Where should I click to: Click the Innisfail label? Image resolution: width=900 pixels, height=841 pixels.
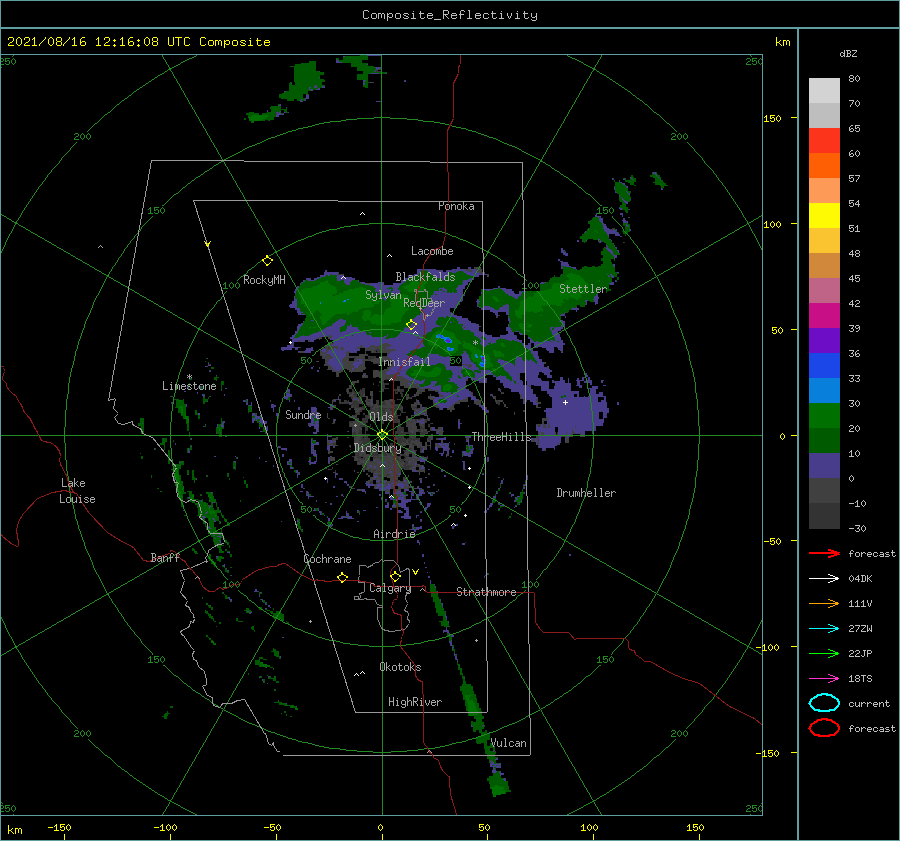point(404,362)
